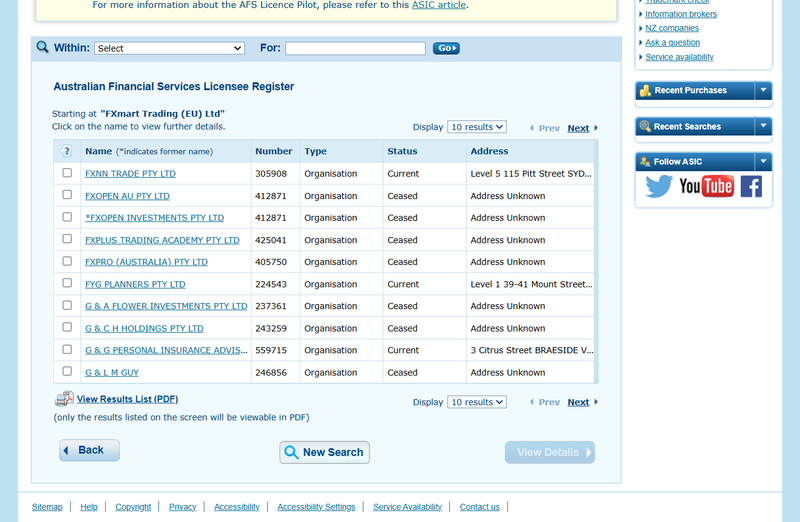Open Contact us footer link
The height and width of the screenshot is (522, 800).
[x=480, y=507]
